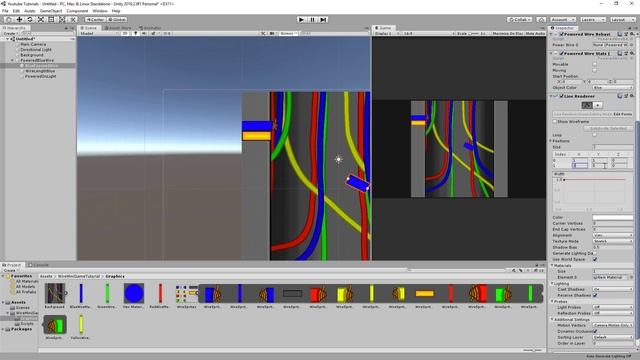Open Line Renderer help reference icon
Screen dimensions: 640x360
620,96
